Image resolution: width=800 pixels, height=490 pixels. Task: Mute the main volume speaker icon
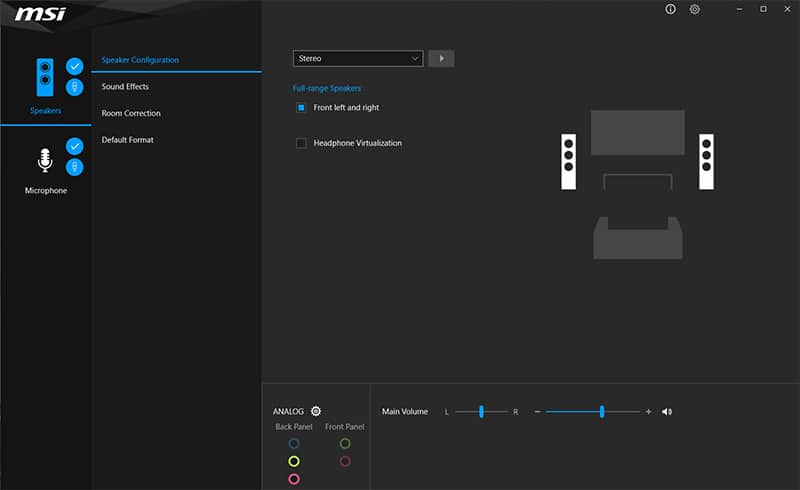(667, 411)
